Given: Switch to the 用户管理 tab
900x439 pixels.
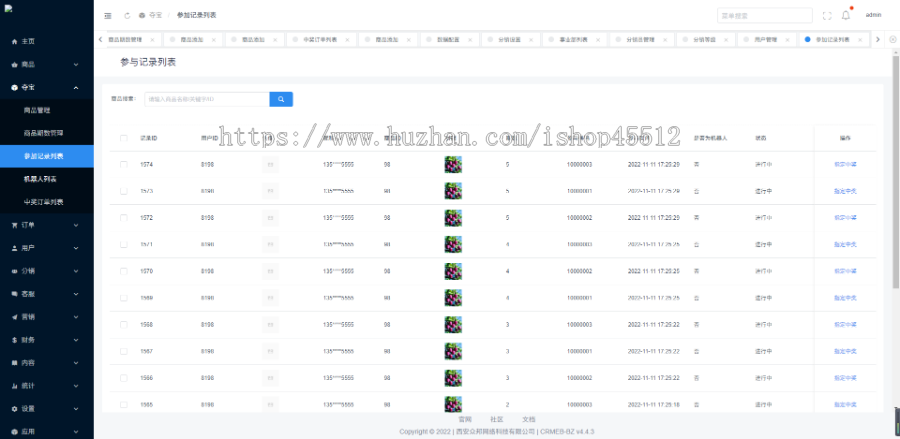Looking at the screenshot, I should (x=765, y=40).
